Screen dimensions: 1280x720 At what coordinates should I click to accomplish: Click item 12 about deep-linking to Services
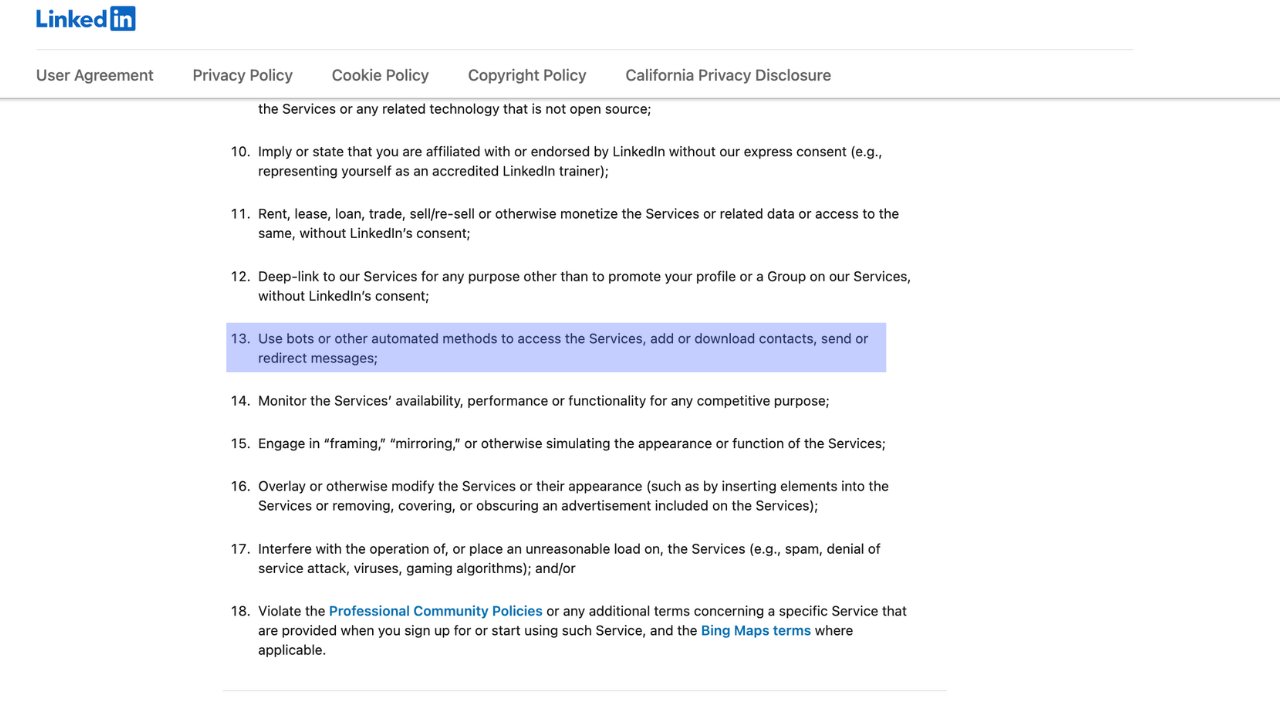[584, 276]
